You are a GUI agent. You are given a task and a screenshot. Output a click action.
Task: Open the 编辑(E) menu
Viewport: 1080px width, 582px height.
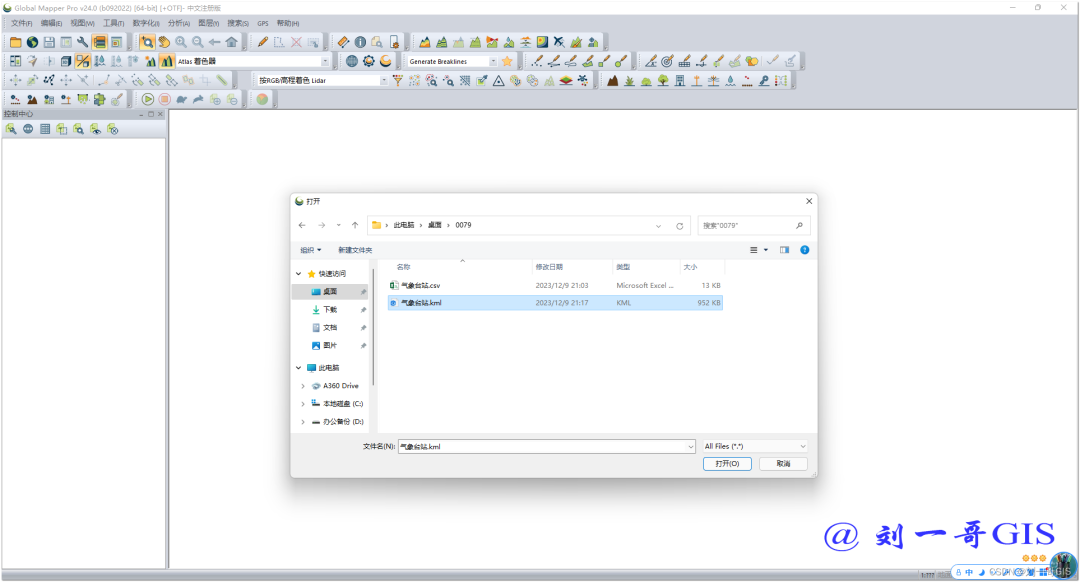(x=51, y=23)
